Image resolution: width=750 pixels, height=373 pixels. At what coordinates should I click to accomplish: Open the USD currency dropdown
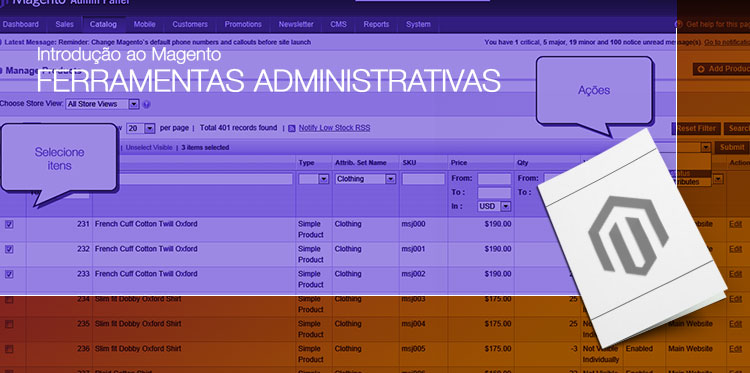494,207
